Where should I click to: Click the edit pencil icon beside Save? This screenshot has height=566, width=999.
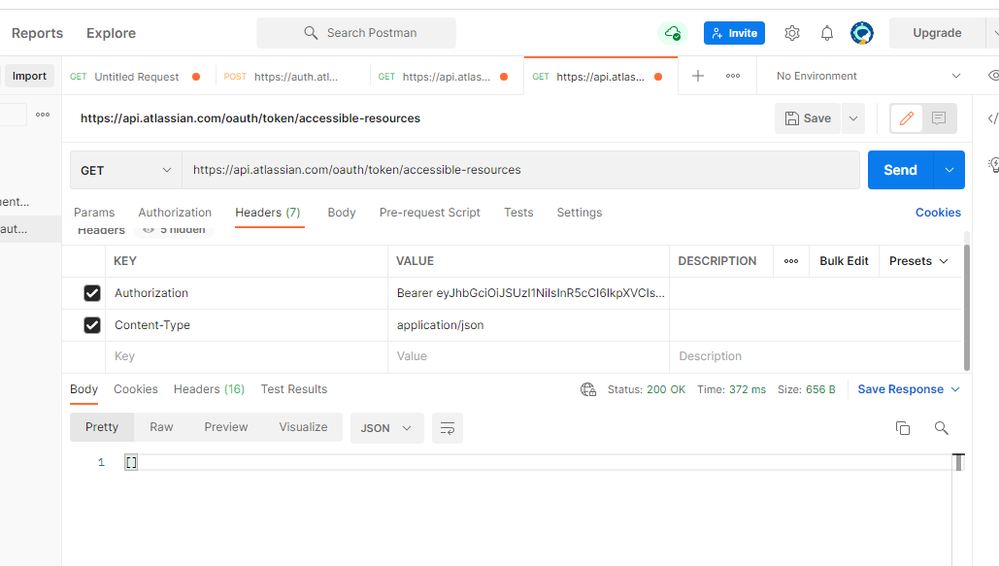click(907, 118)
